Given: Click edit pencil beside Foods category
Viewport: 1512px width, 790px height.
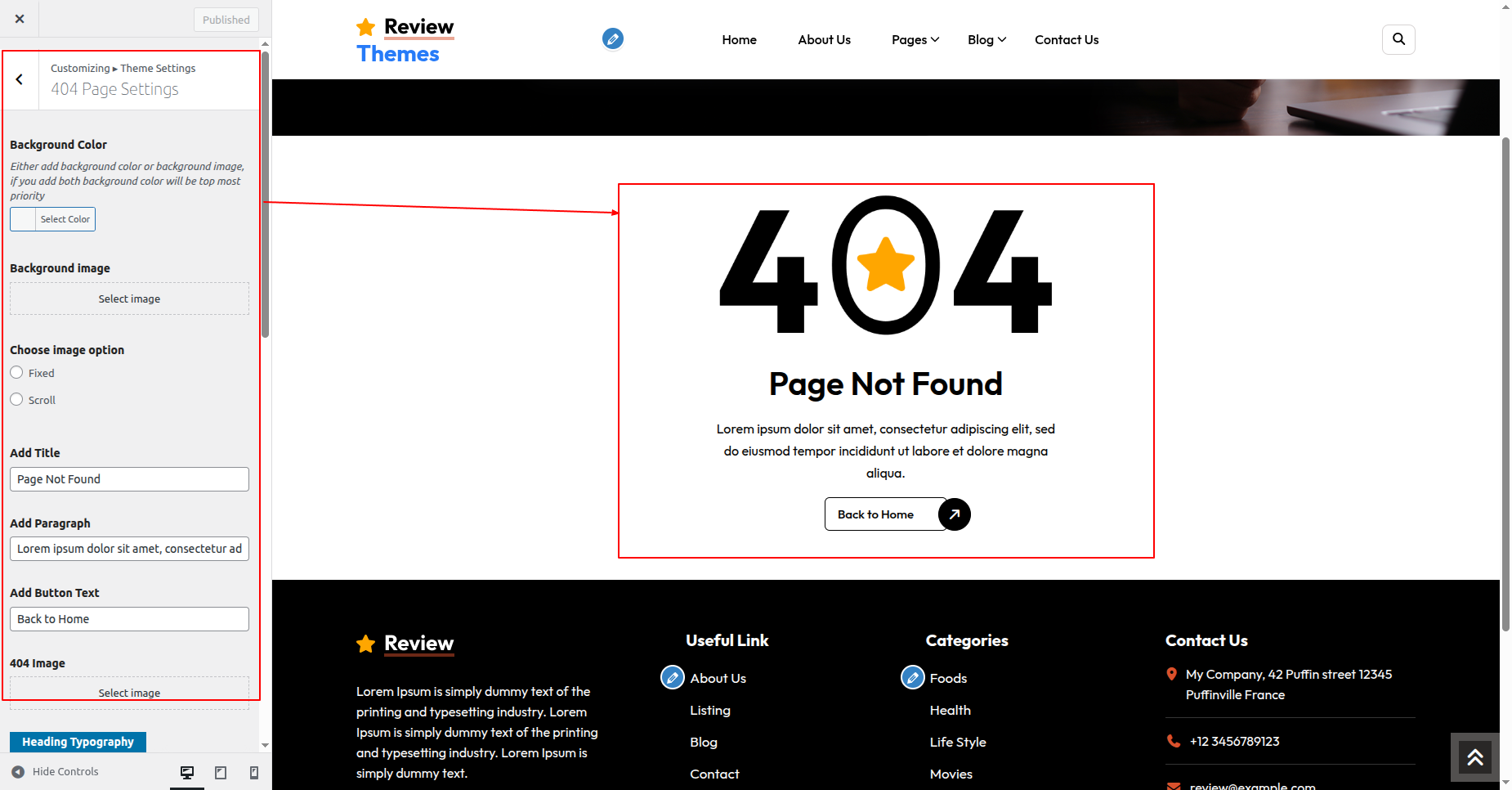Looking at the screenshot, I should point(912,678).
